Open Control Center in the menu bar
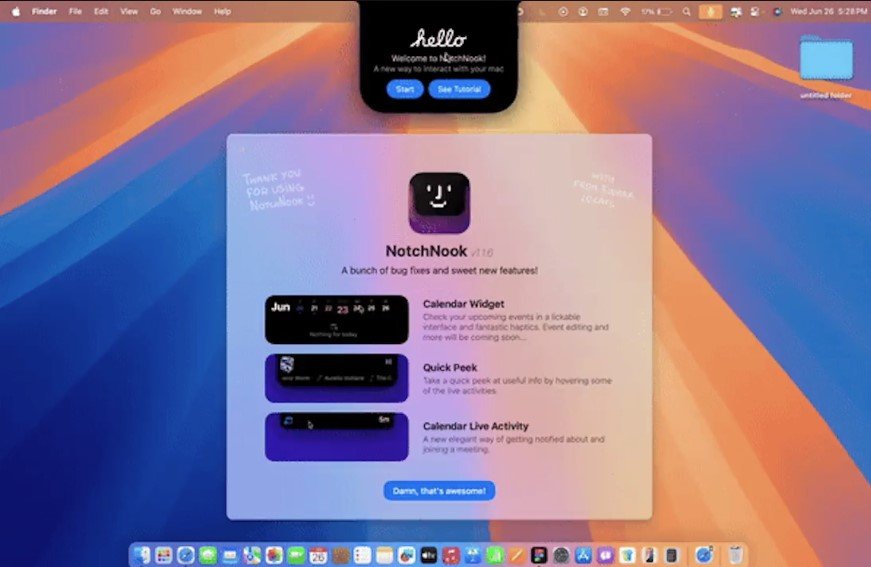This screenshot has height=567, width=871. pyautogui.click(x=755, y=11)
